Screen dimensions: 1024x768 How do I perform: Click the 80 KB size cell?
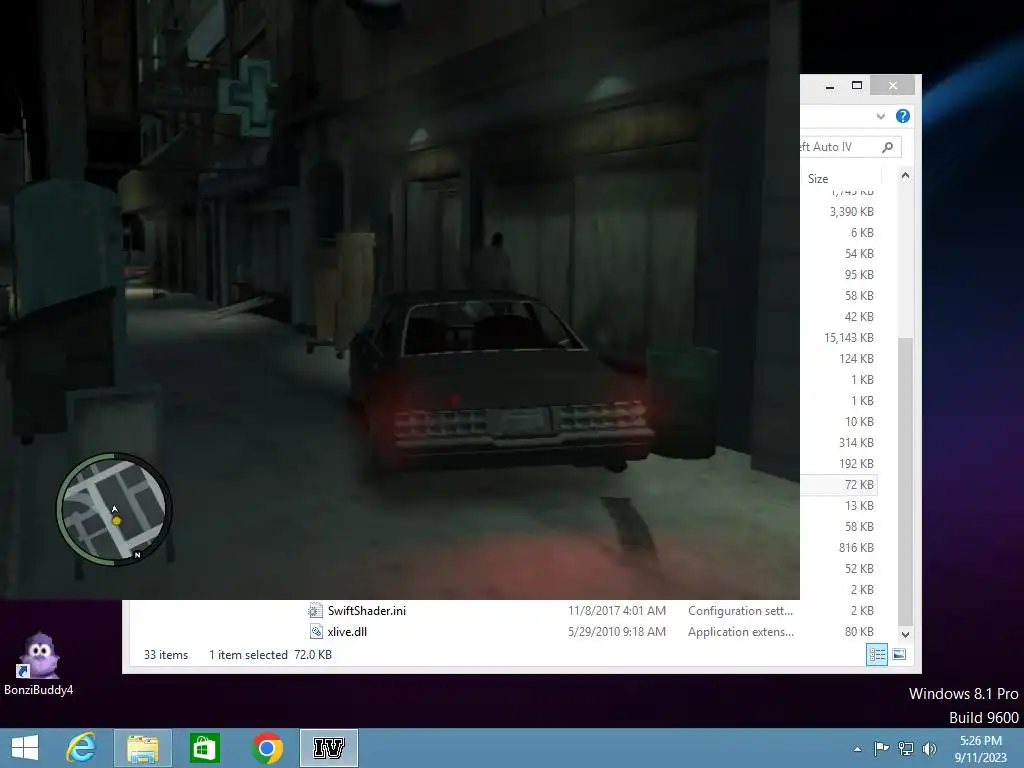pos(859,632)
